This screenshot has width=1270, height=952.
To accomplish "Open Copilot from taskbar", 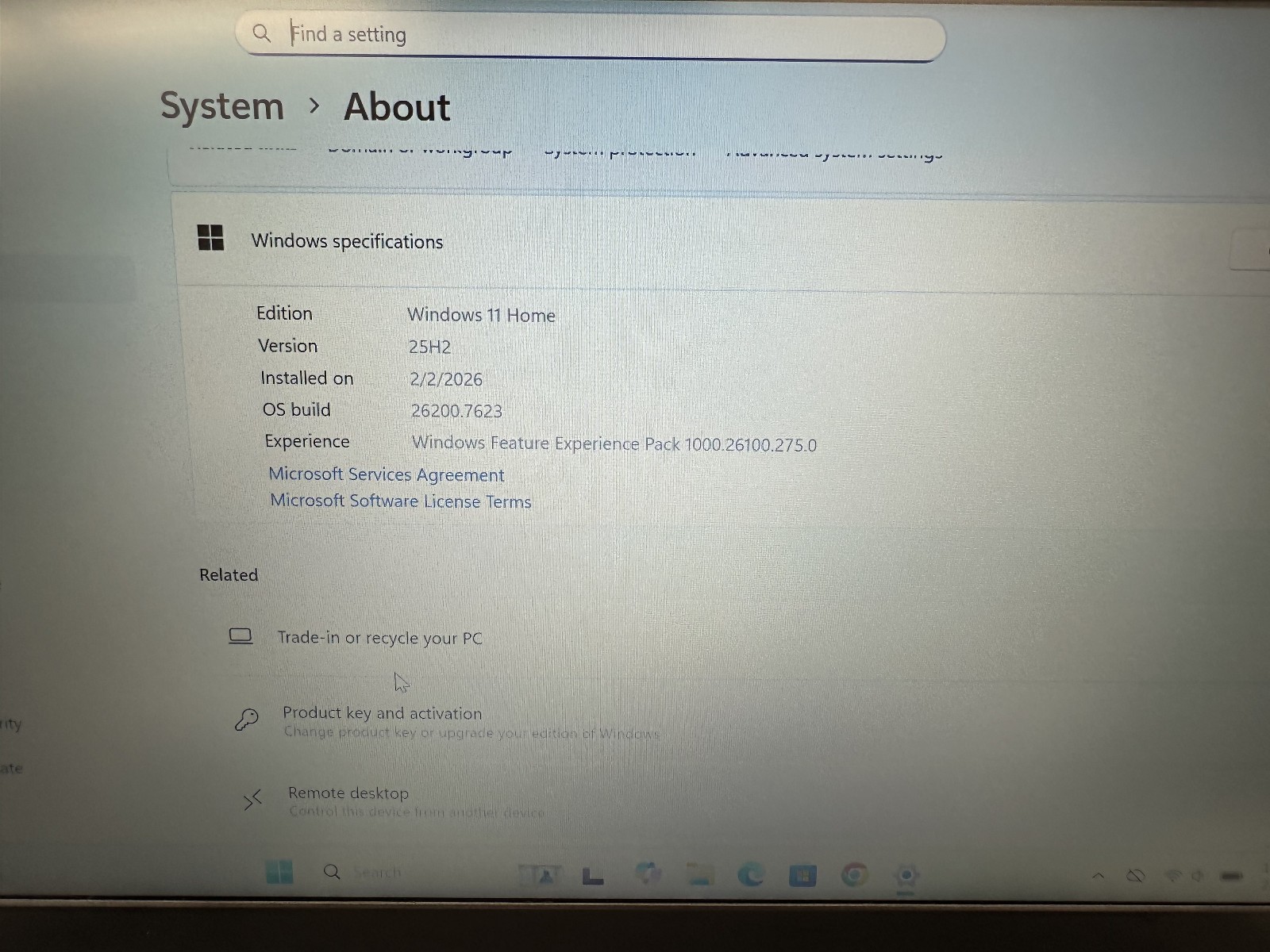I will click(648, 873).
